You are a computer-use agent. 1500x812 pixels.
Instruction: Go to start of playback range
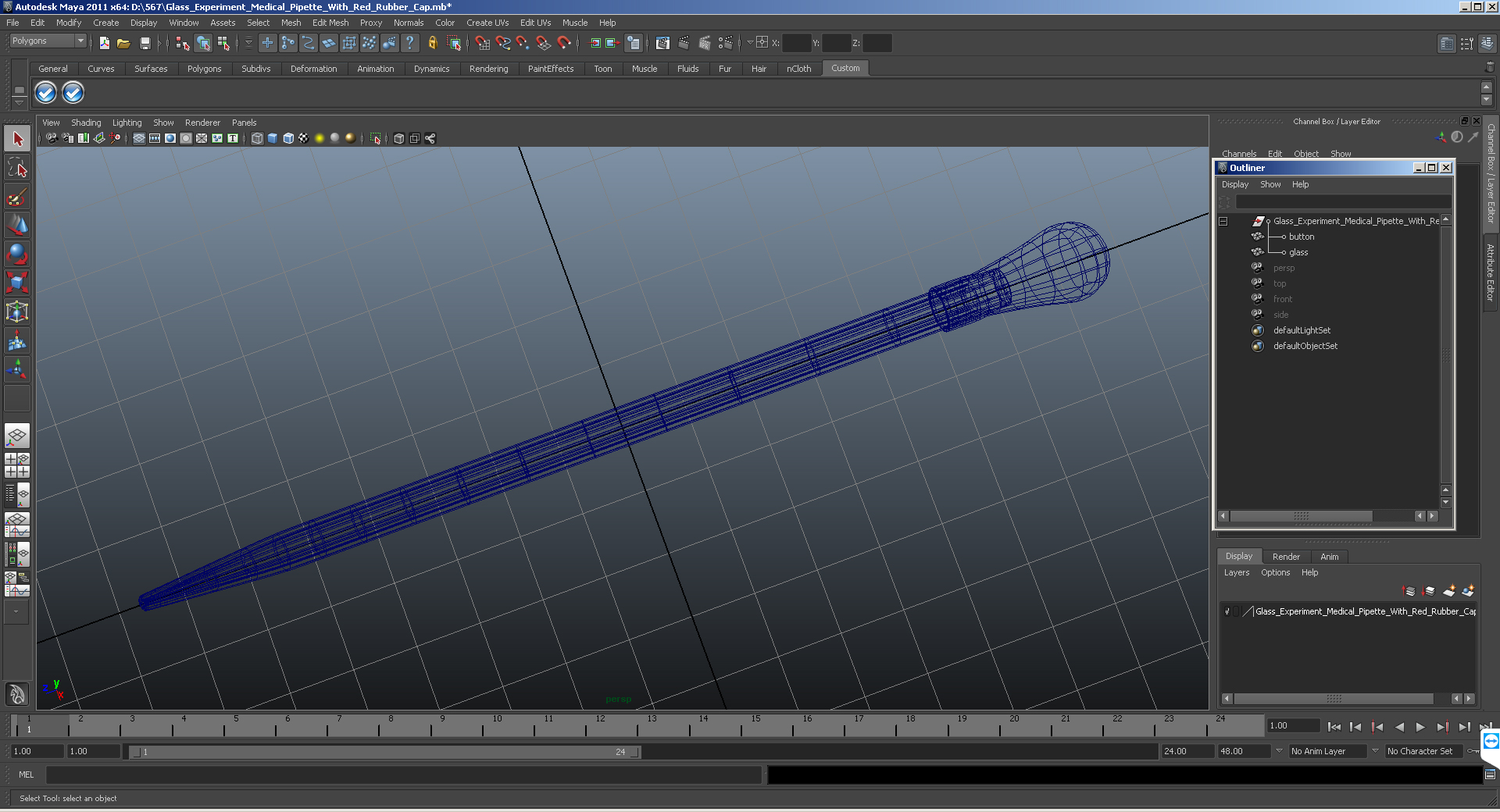[x=1334, y=727]
